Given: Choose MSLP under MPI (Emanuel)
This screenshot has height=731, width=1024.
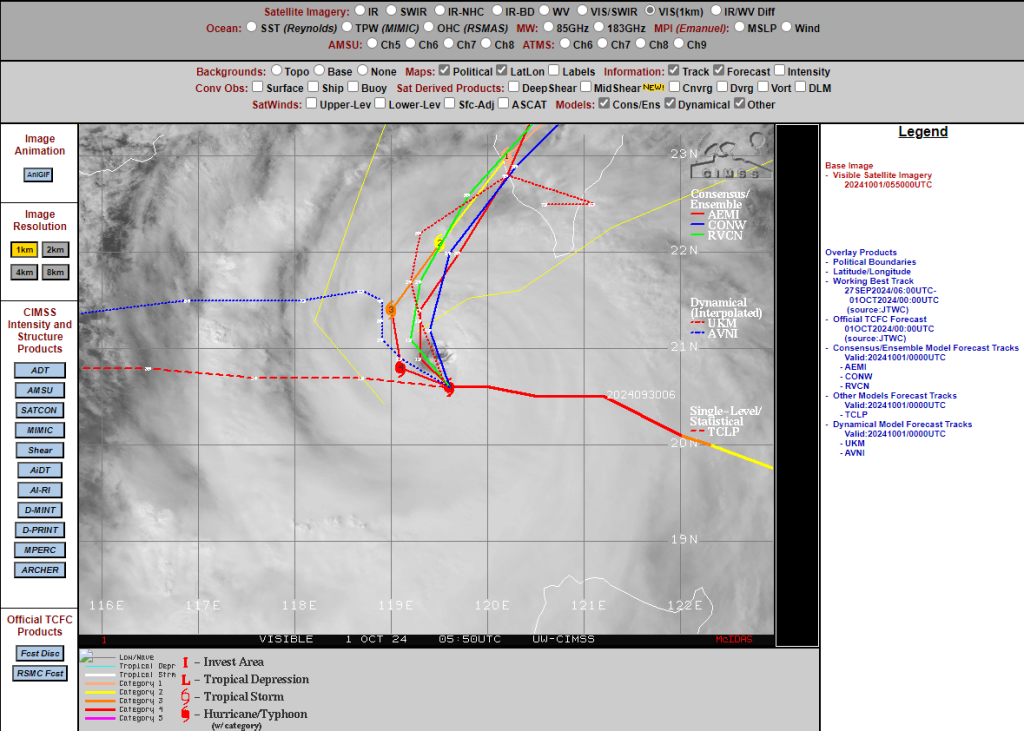Looking at the screenshot, I should [x=739, y=27].
